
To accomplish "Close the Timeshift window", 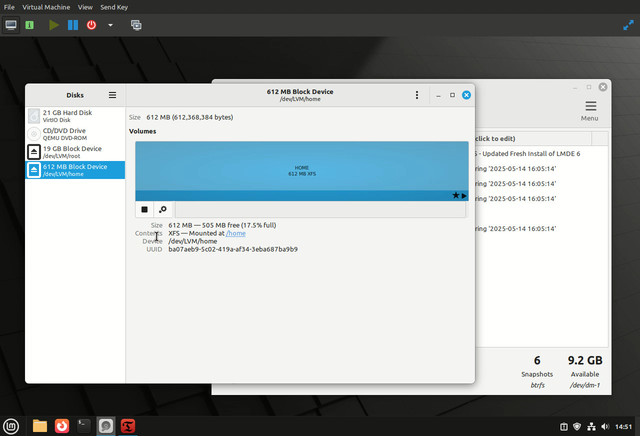I will click(603, 87).
